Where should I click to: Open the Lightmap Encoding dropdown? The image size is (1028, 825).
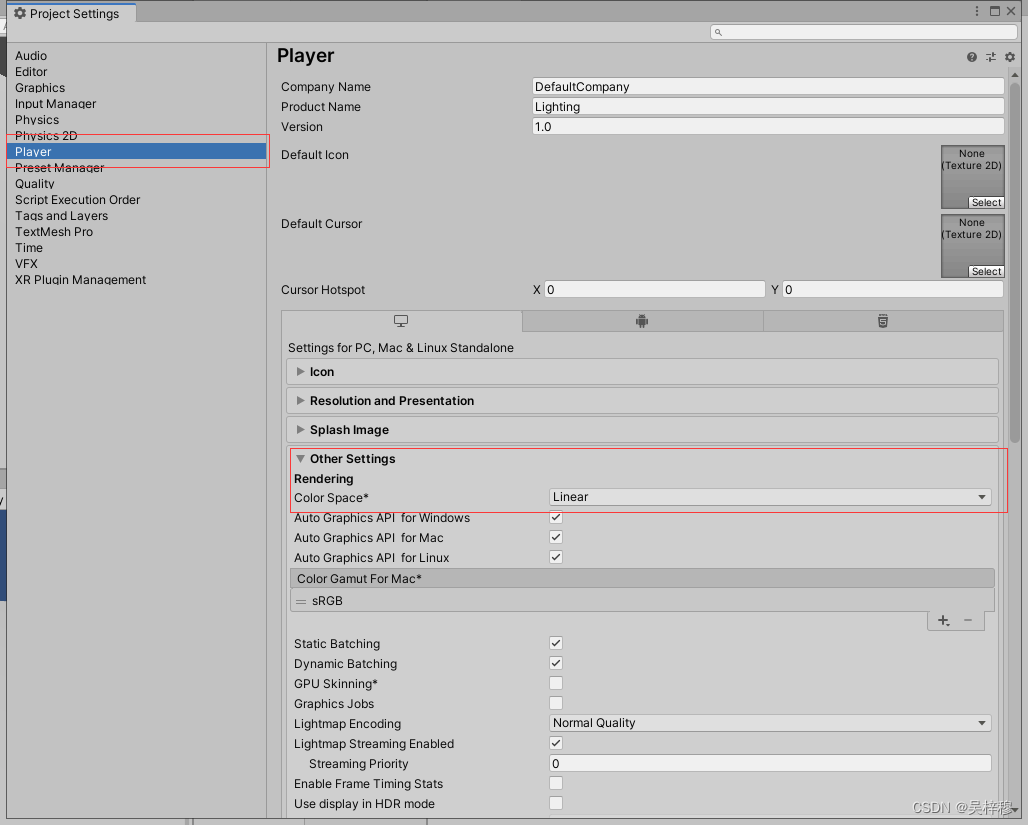pos(770,723)
